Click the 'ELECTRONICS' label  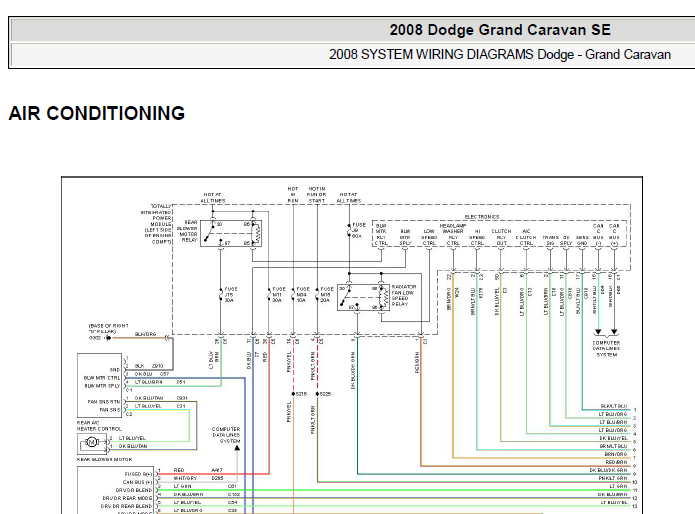(x=482, y=217)
